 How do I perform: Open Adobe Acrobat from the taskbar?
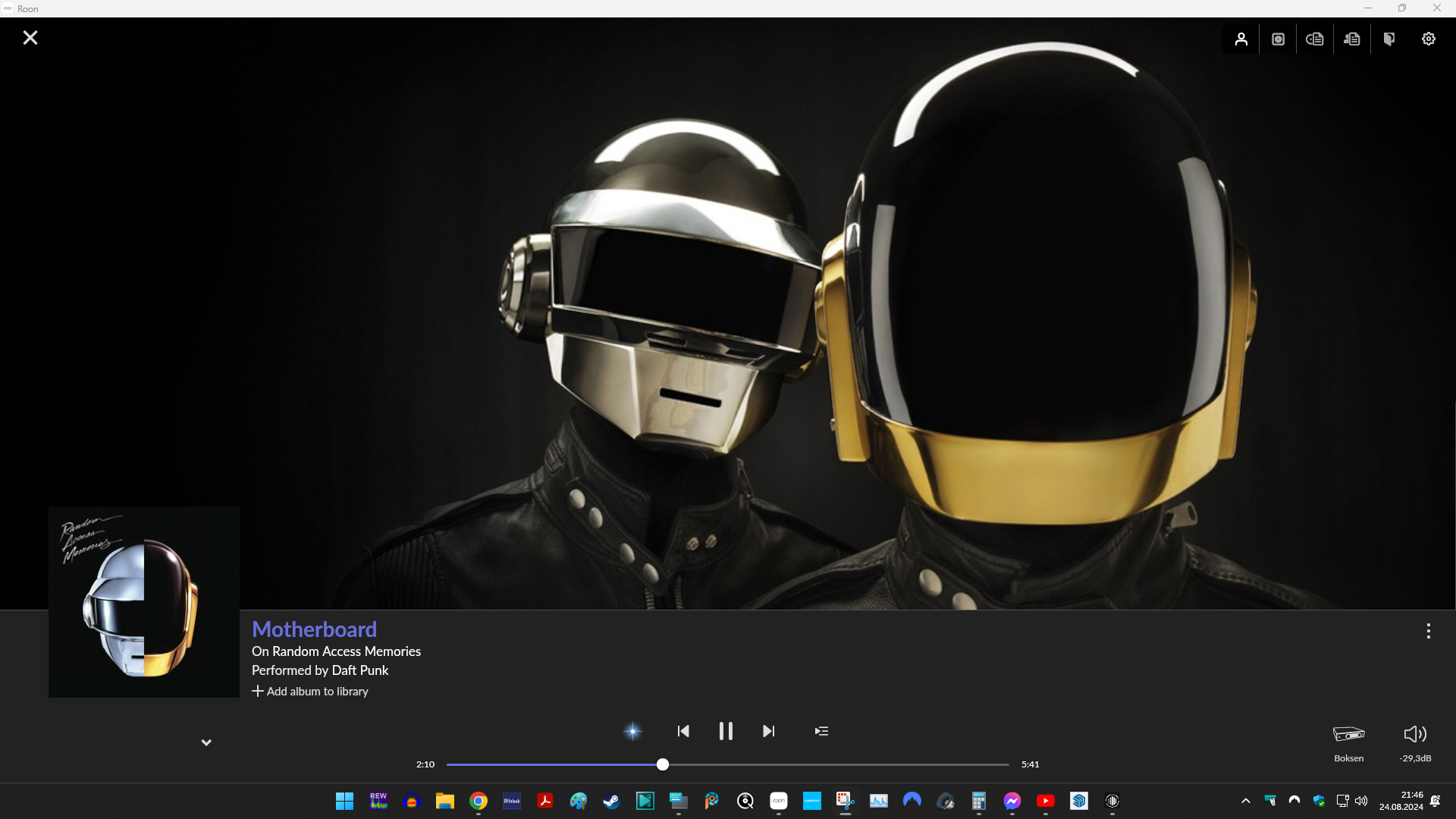[545, 801]
